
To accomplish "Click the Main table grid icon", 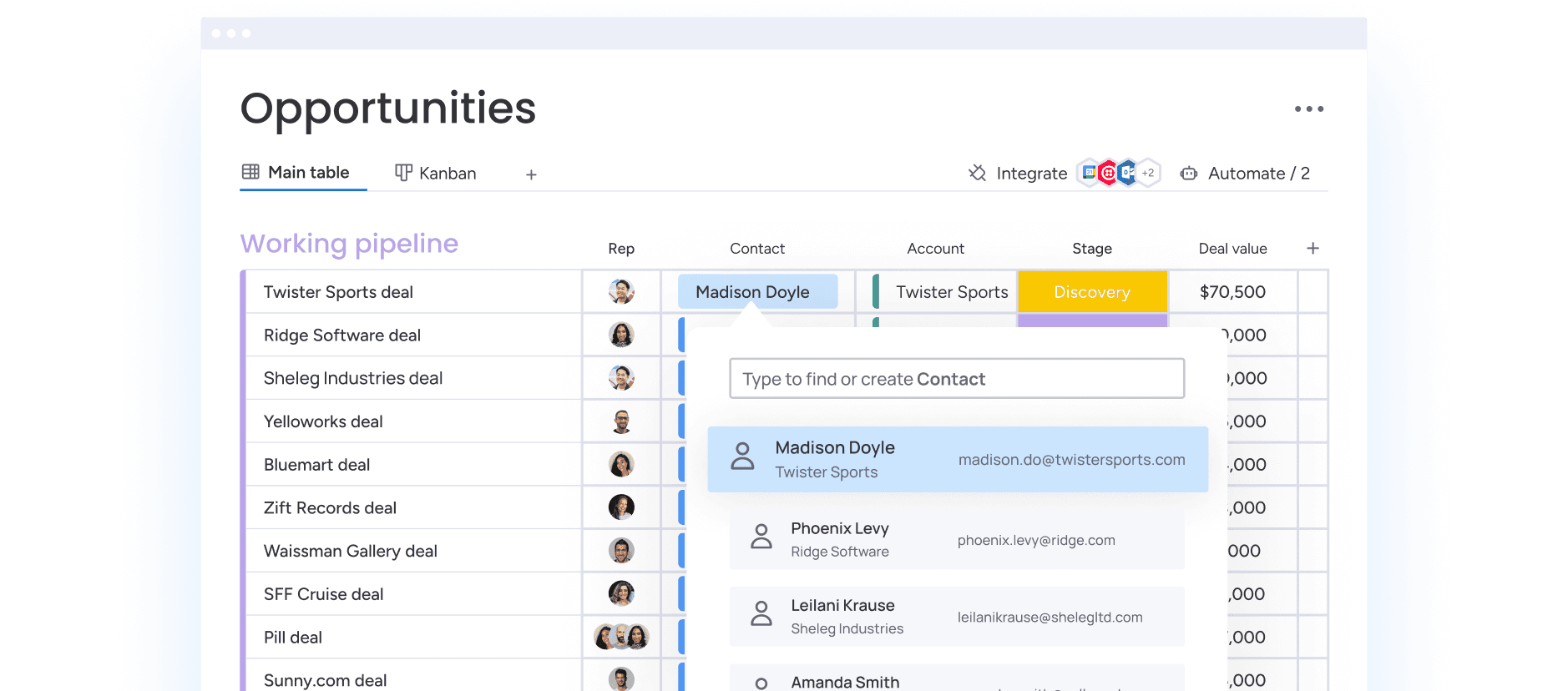I will tap(250, 172).
